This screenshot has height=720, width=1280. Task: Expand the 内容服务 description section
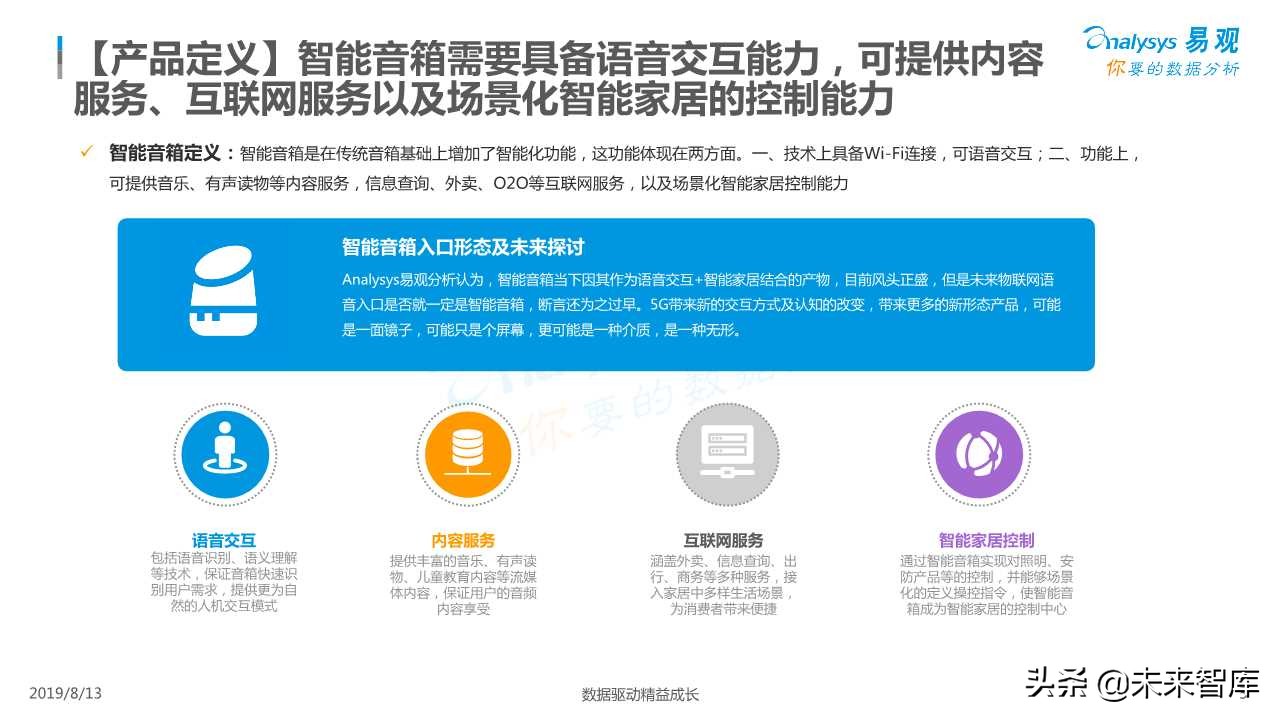point(466,585)
